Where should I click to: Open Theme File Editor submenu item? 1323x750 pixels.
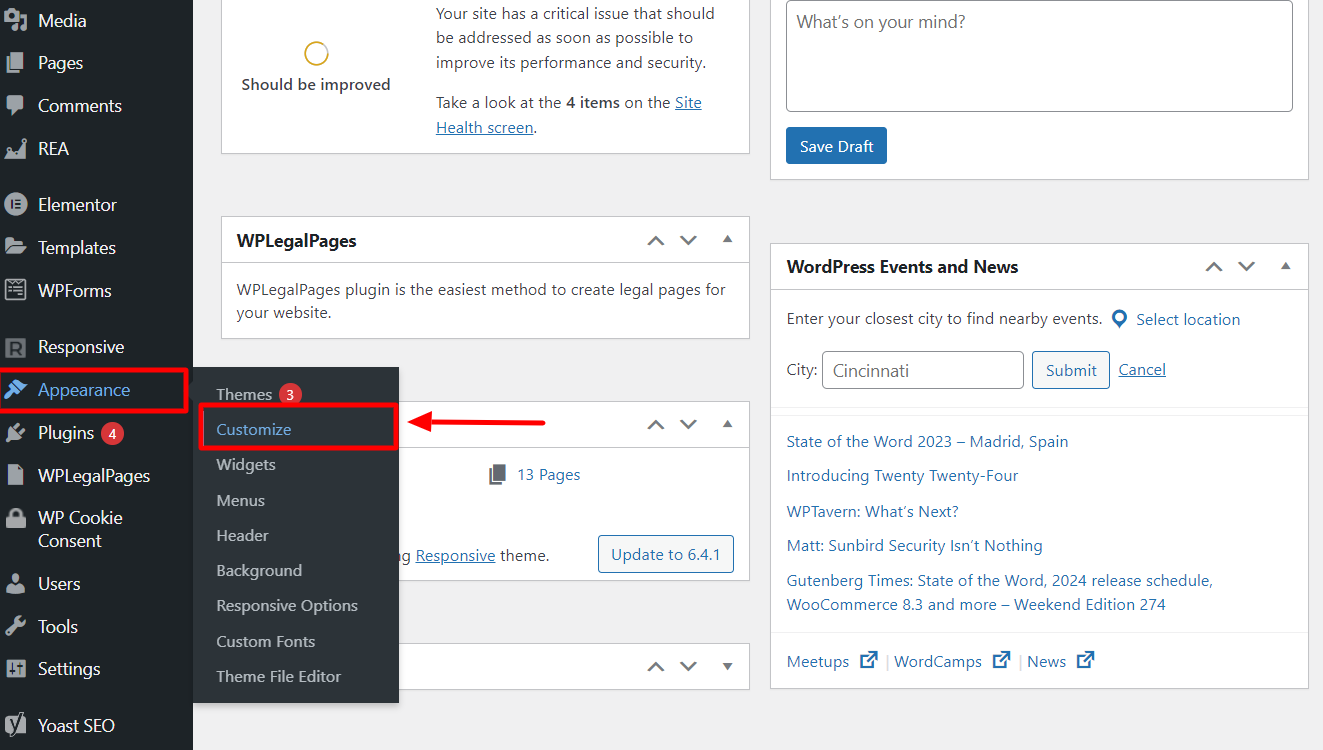tap(279, 676)
